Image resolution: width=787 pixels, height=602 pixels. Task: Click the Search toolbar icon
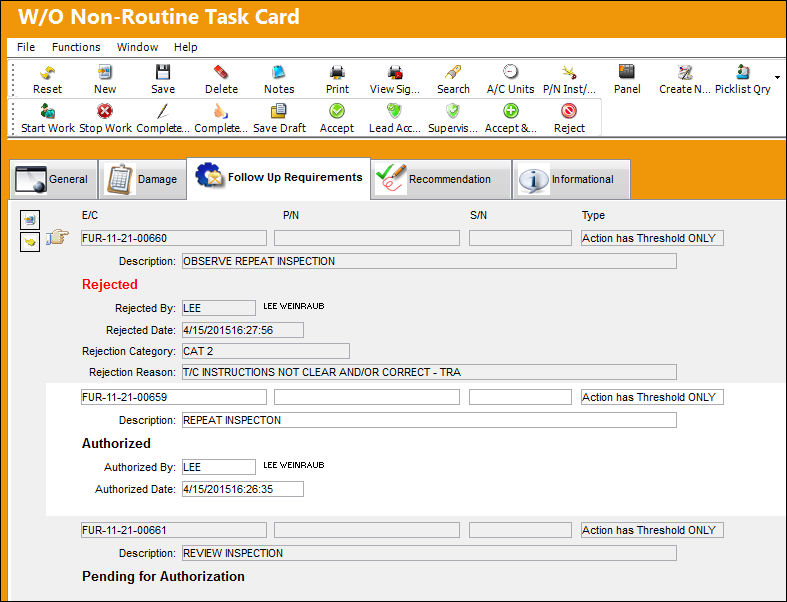[453, 73]
